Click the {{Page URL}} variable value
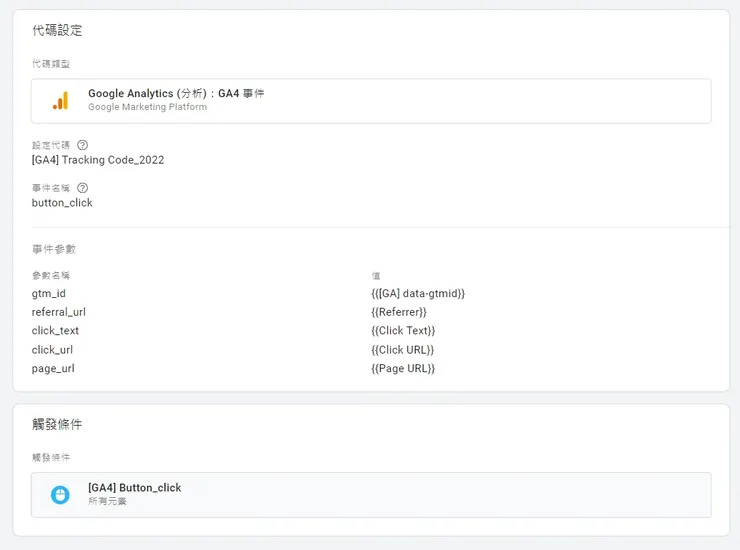The height and width of the screenshot is (550, 740). click(403, 369)
